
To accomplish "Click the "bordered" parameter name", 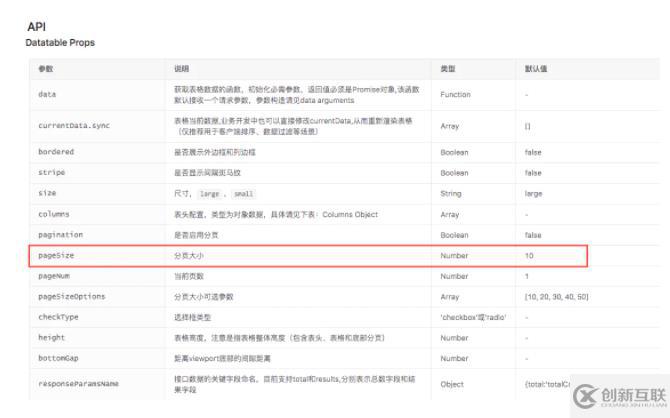I will (56, 152).
